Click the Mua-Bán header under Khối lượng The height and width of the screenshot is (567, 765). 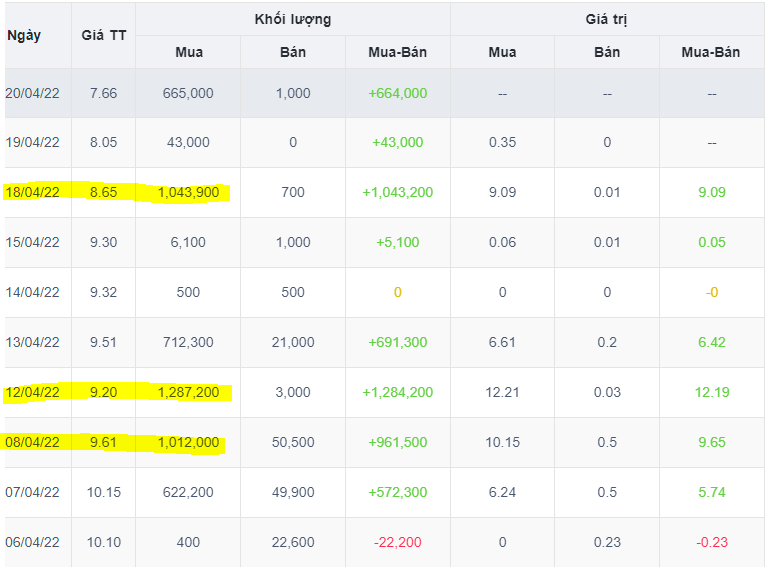click(397, 52)
